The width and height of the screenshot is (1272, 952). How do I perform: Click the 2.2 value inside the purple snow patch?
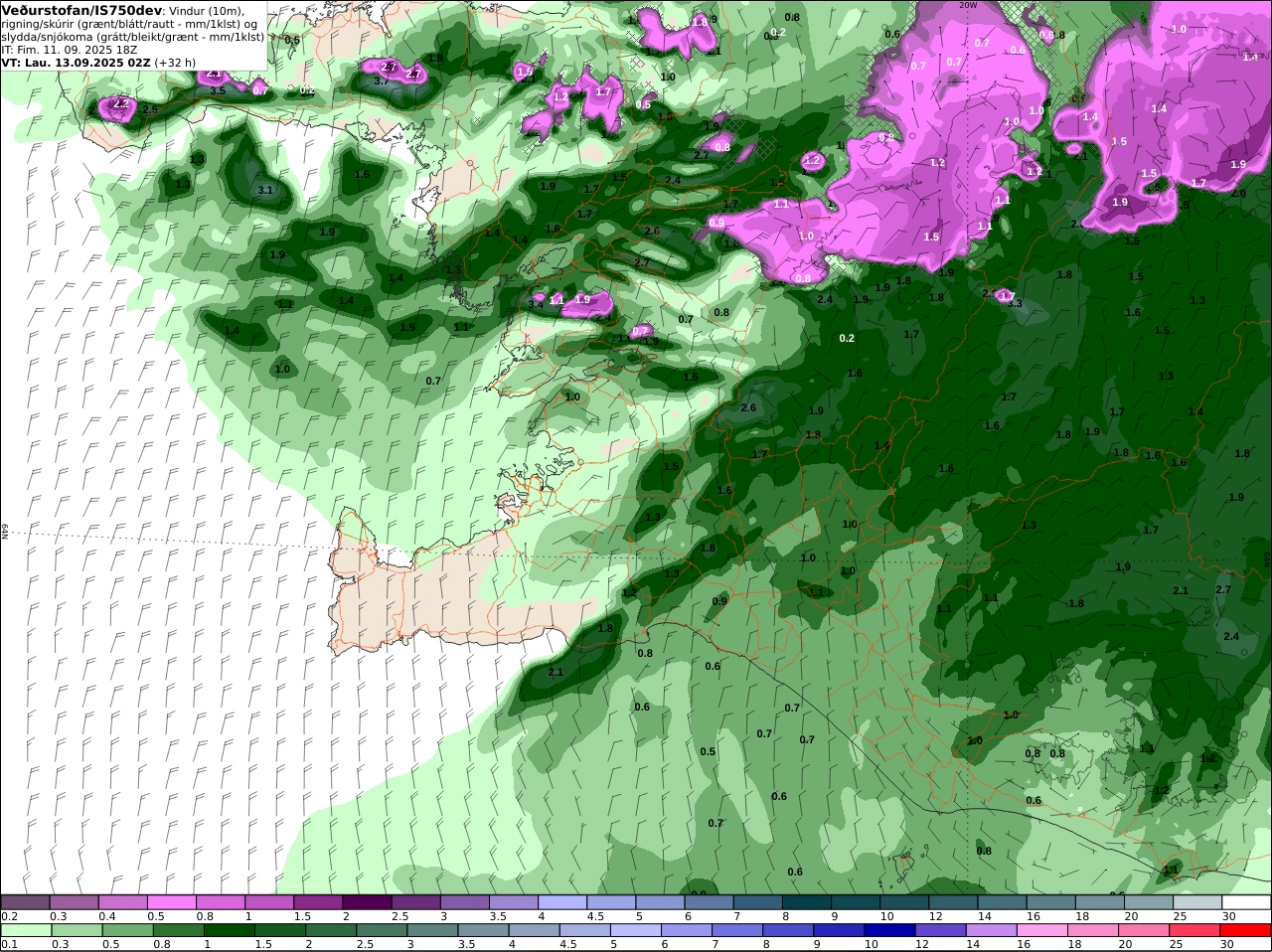[121, 103]
